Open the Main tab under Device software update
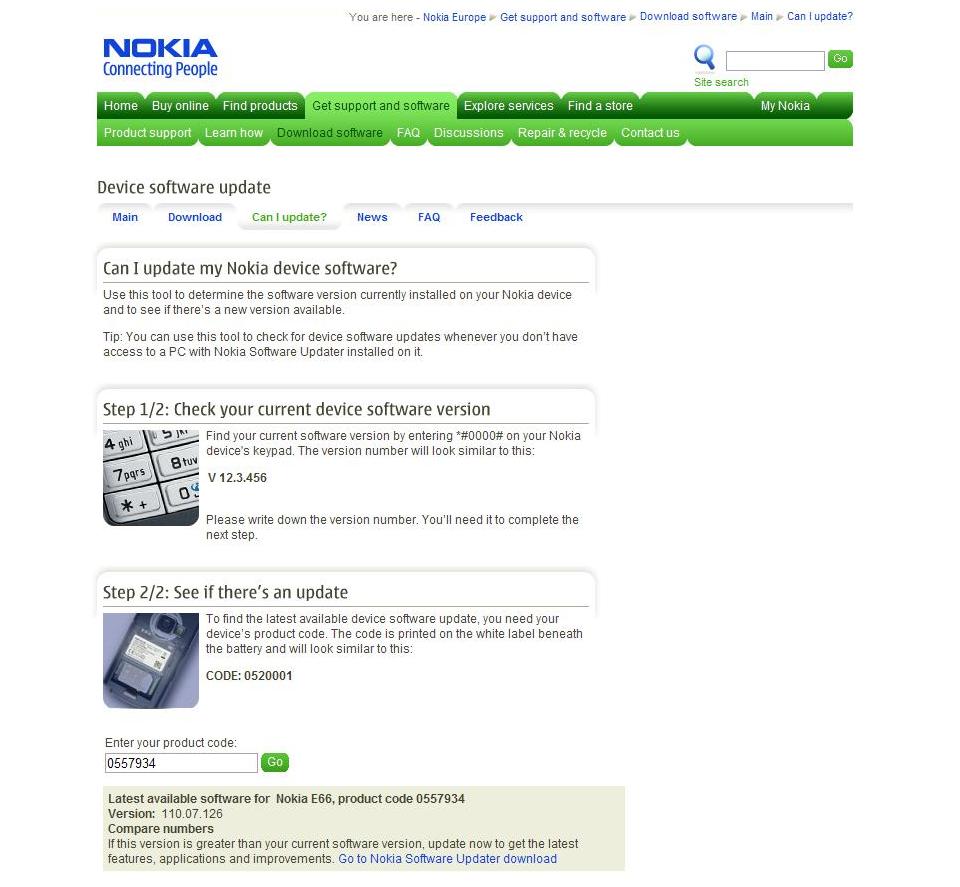The height and width of the screenshot is (887, 960). click(x=125, y=217)
